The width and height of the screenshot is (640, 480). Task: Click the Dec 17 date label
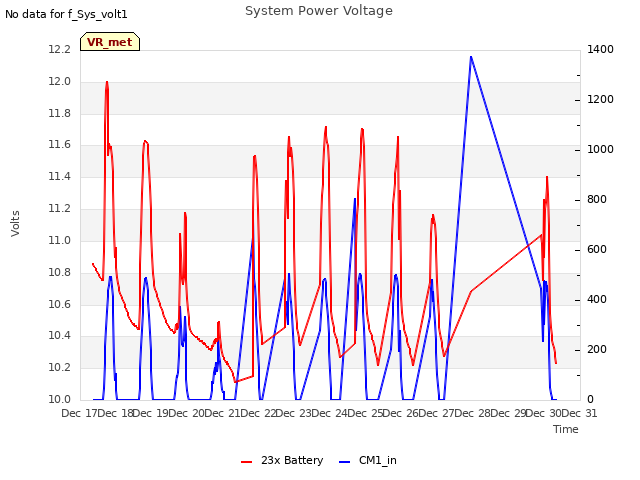(x=79, y=413)
